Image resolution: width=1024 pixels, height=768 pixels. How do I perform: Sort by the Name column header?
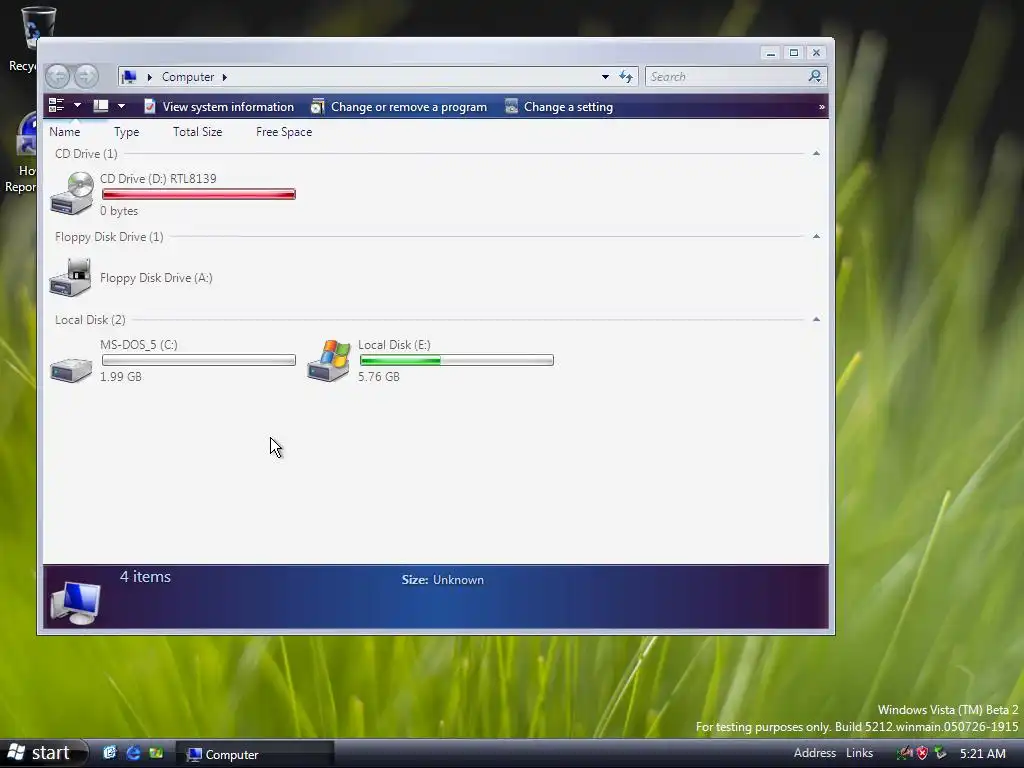[65, 132]
